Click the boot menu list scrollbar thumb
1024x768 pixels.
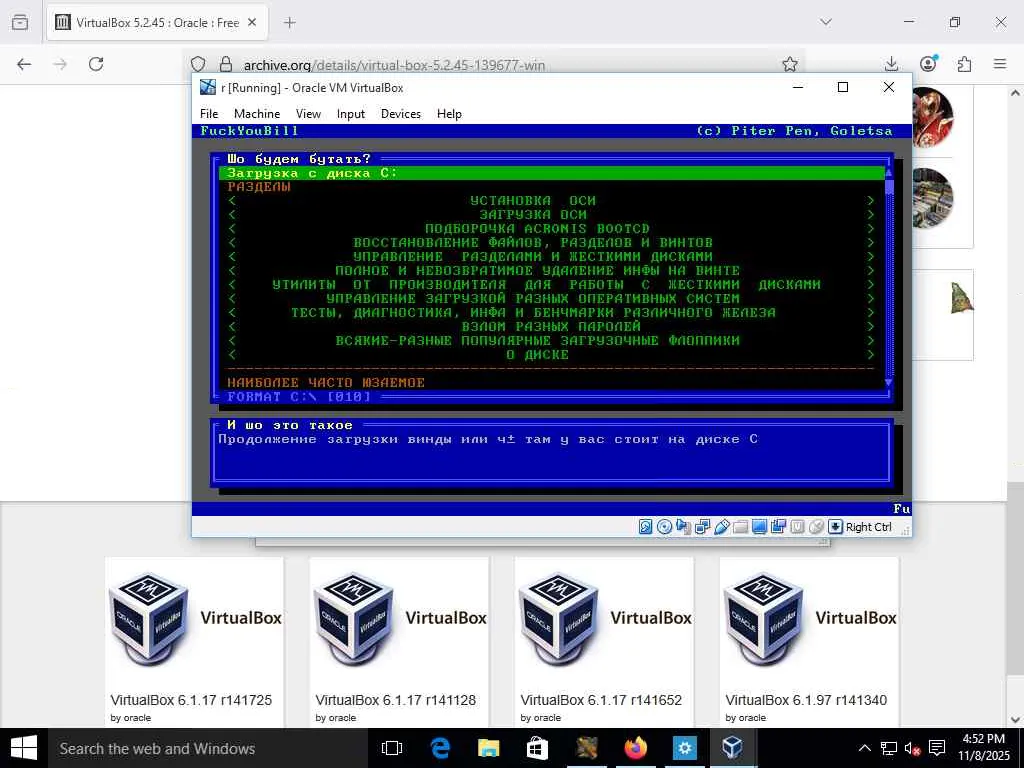click(x=888, y=186)
